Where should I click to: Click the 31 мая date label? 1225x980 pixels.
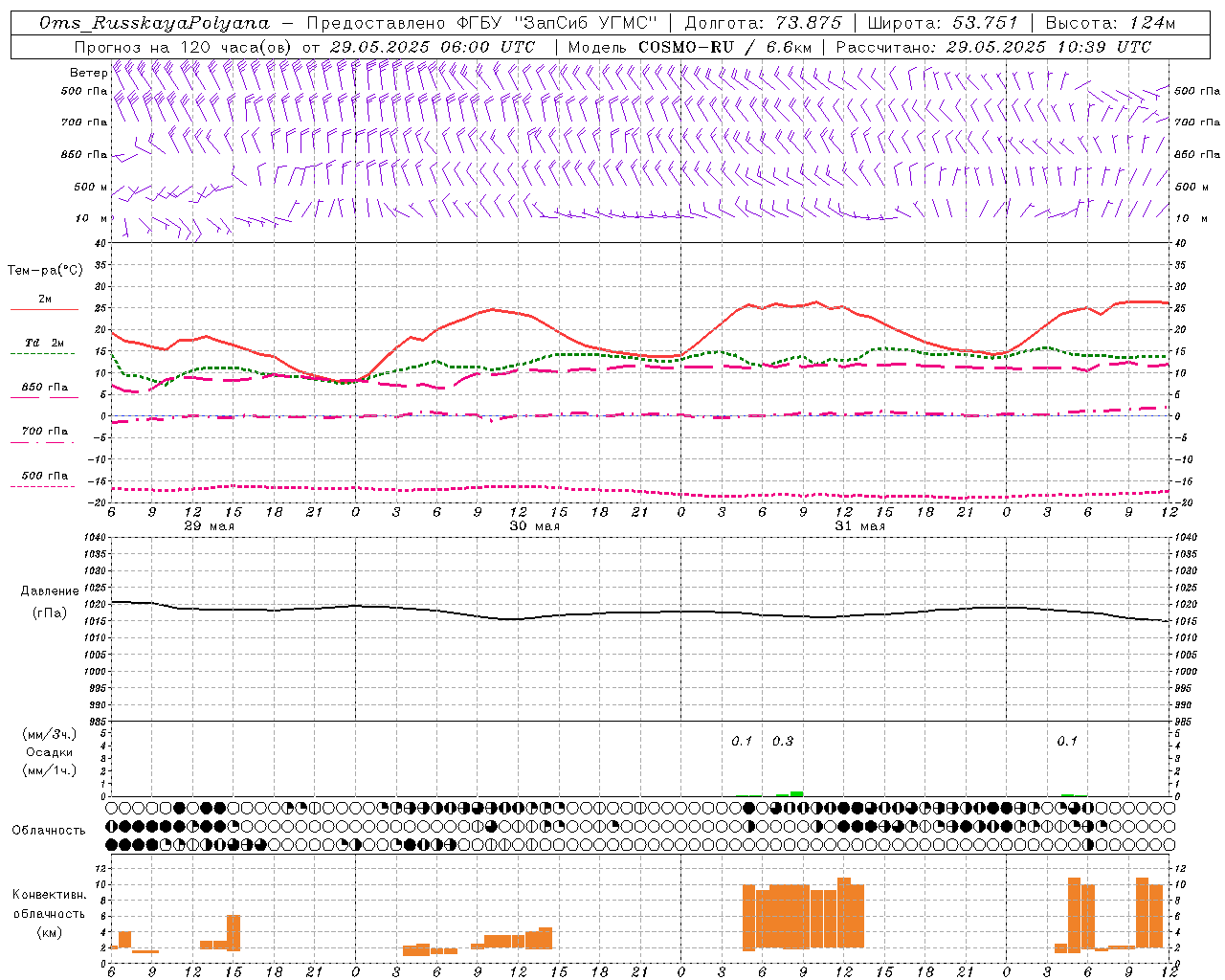(x=859, y=526)
